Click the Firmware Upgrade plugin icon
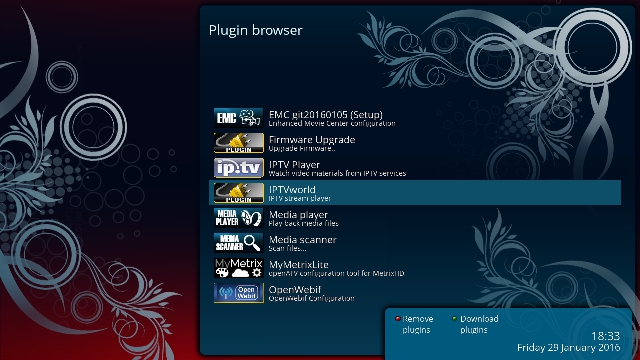Viewport: 640px width, 360px height. point(238,143)
